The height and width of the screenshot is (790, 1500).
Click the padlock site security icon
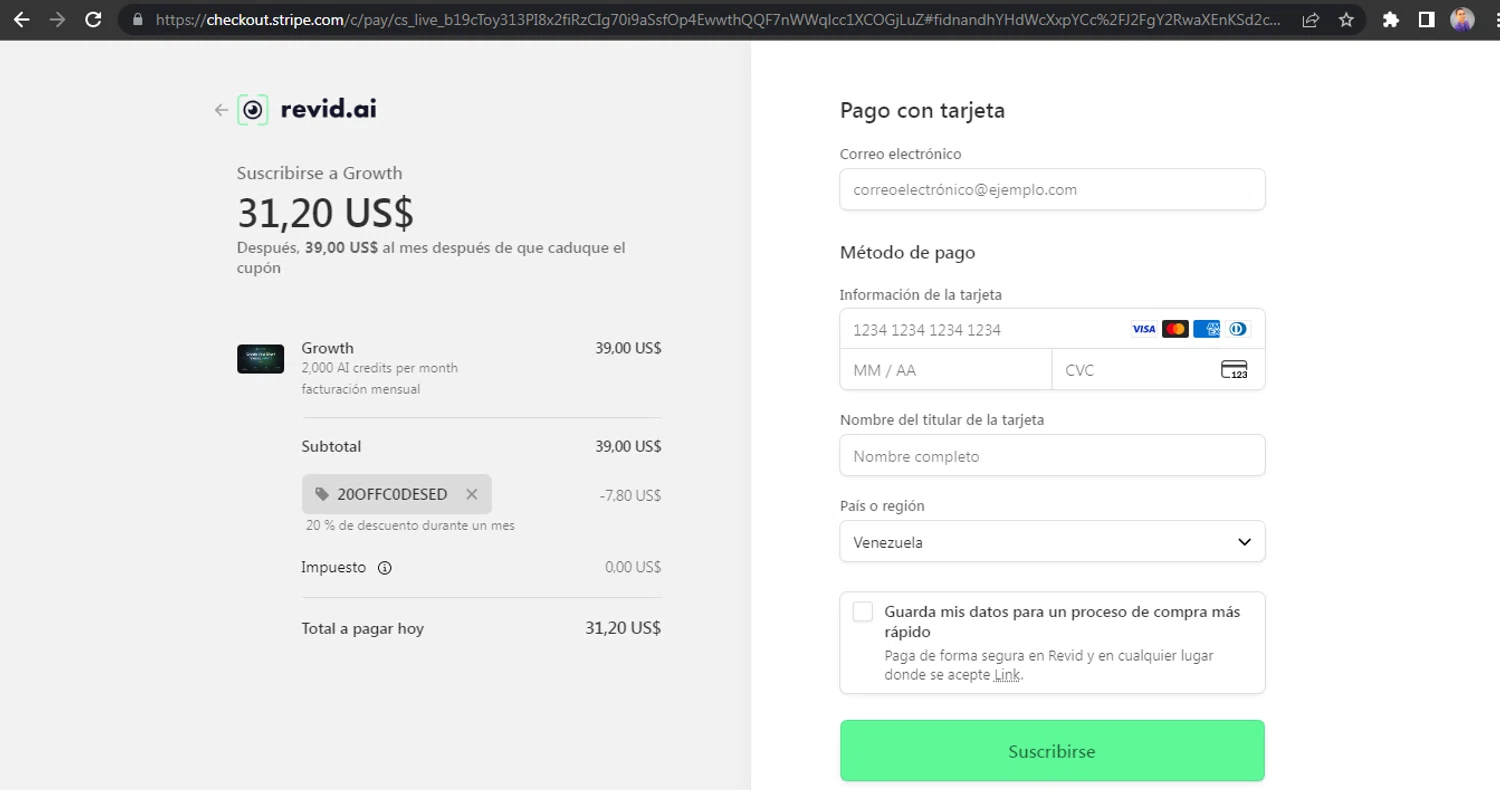pyautogui.click(x=137, y=19)
